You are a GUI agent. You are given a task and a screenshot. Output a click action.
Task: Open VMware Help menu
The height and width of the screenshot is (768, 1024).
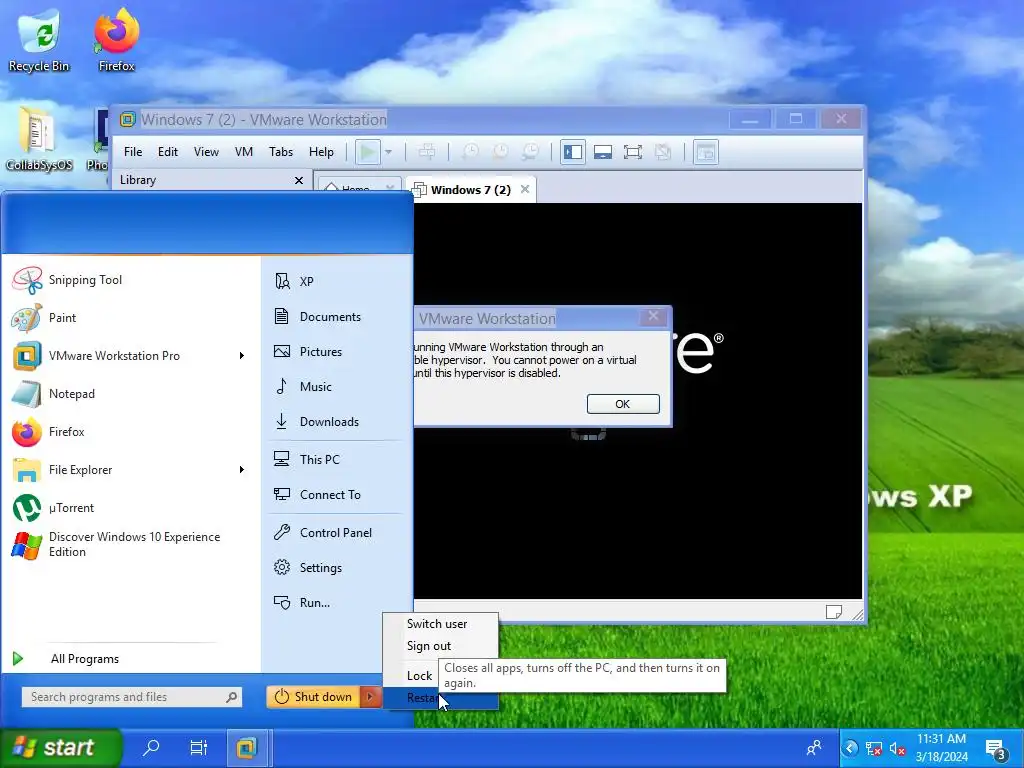coord(321,152)
